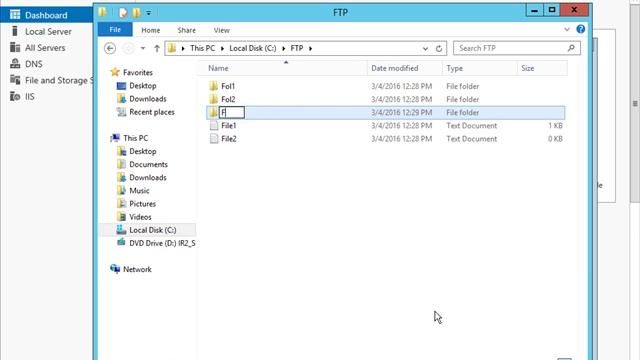
Task: Click the Fol1 folder icon
Action: (x=213, y=86)
